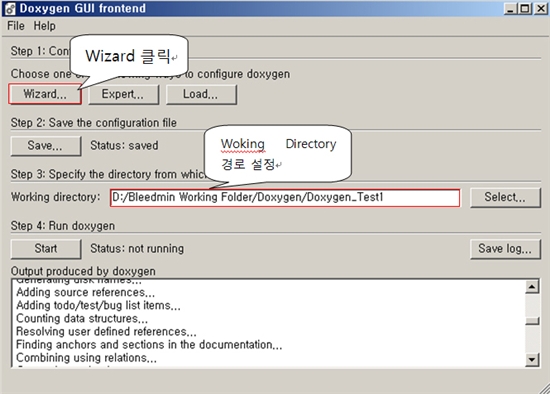Click the Doxygen title bar app icon
The image size is (550, 394).
(10, 9)
